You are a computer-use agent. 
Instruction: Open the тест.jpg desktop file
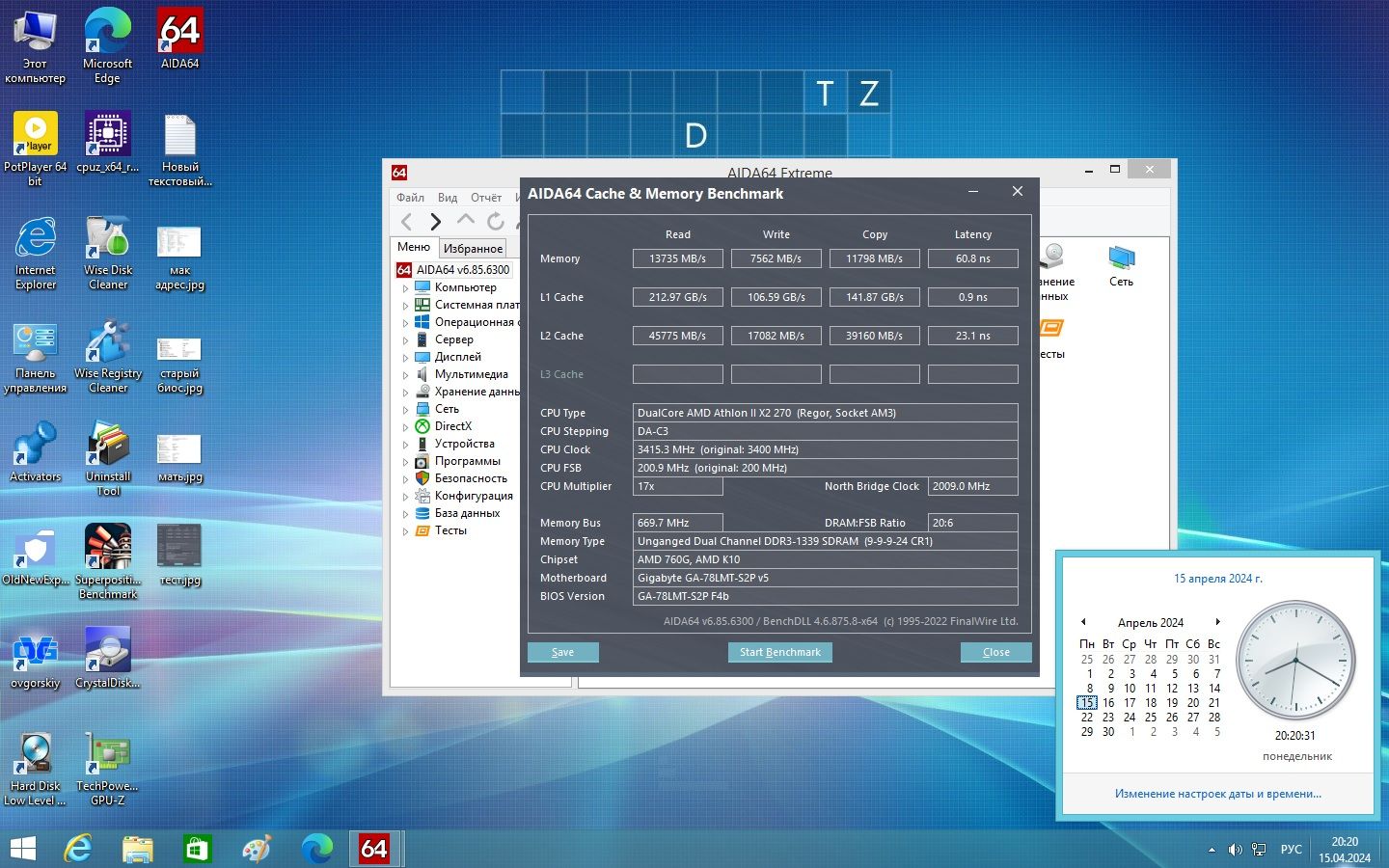(180, 555)
